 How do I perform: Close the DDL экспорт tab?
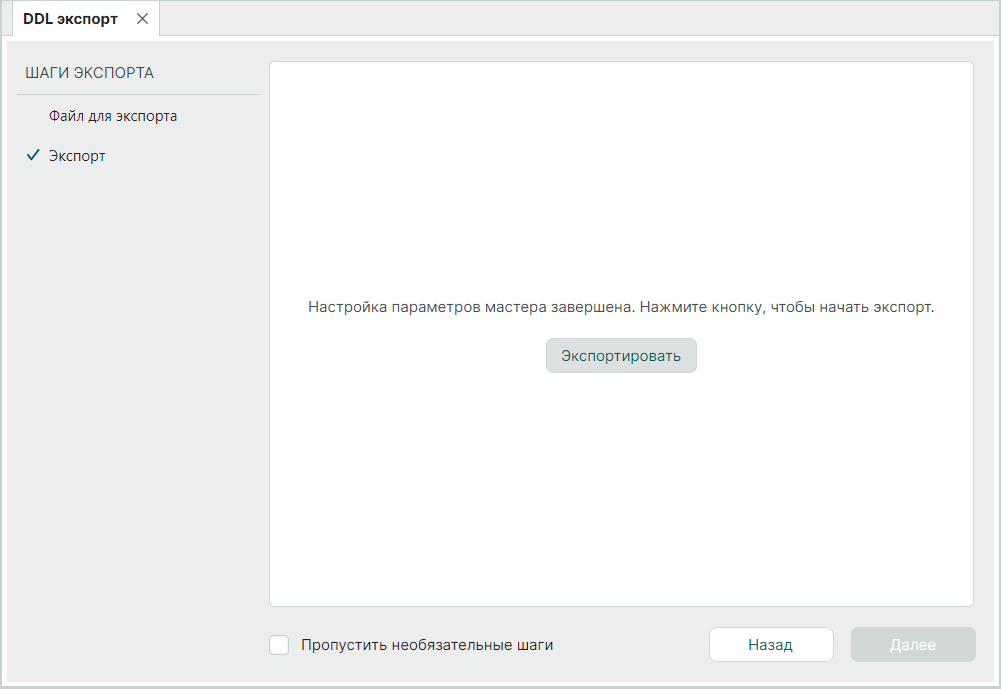coord(142,19)
